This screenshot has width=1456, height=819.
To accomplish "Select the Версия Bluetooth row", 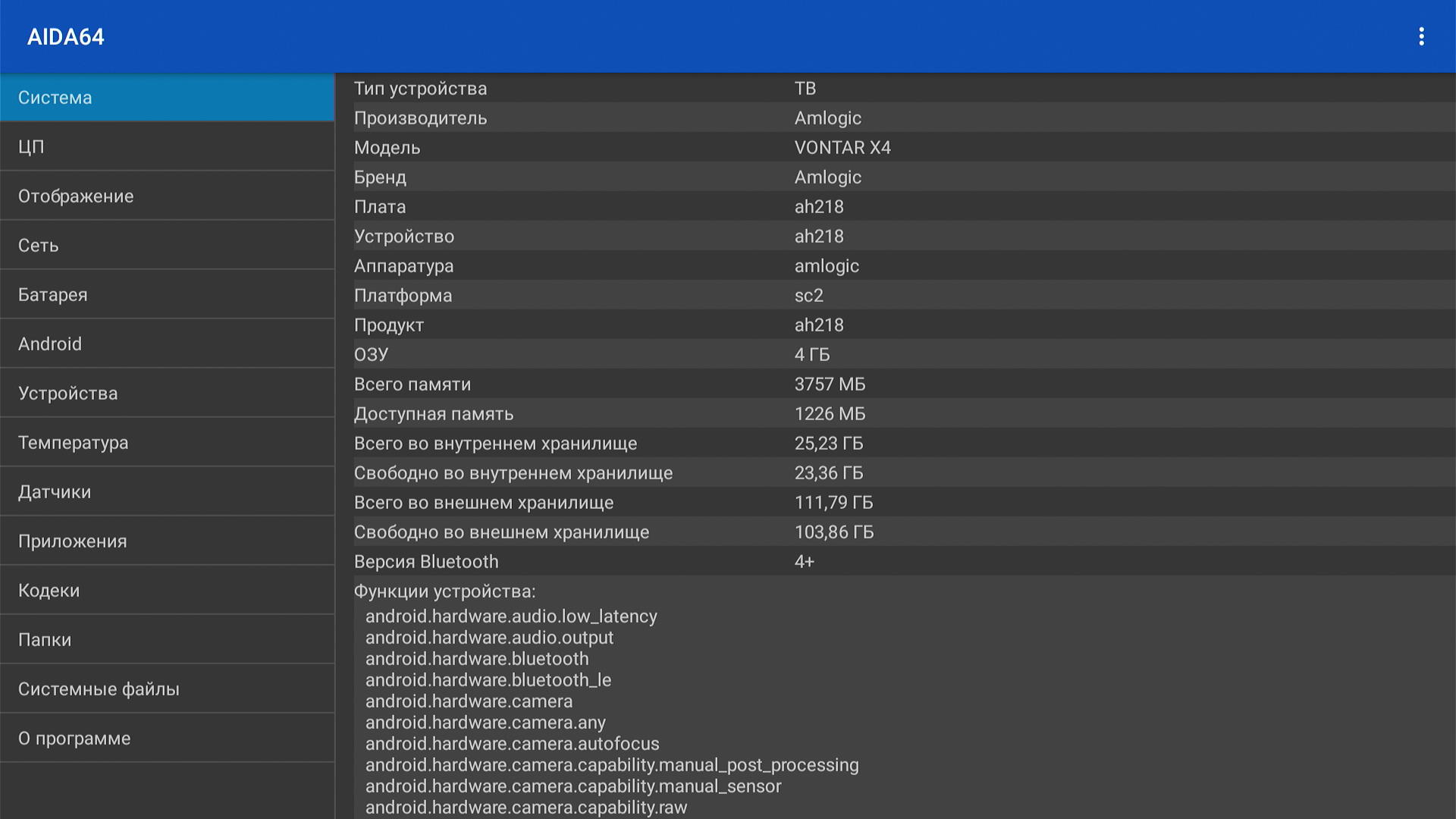I will pyautogui.click(x=895, y=562).
